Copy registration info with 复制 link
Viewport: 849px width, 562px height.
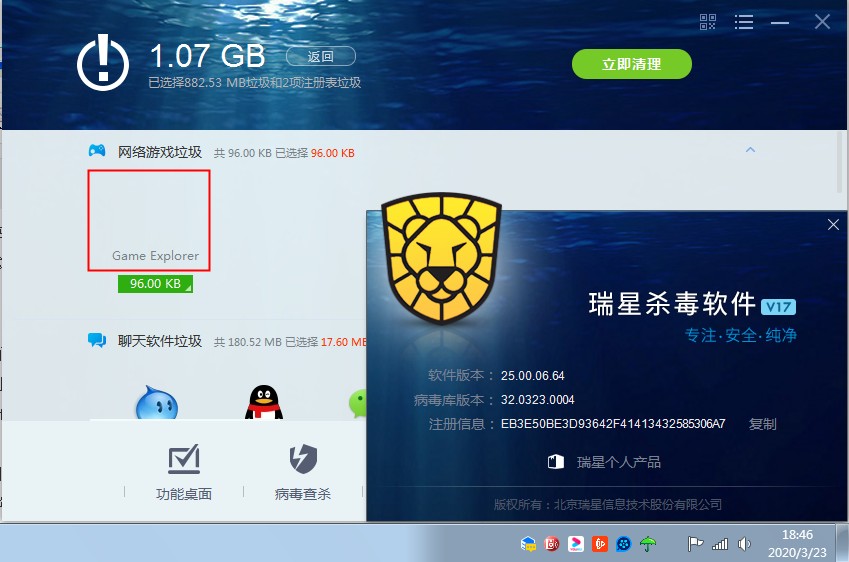pos(762,424)
